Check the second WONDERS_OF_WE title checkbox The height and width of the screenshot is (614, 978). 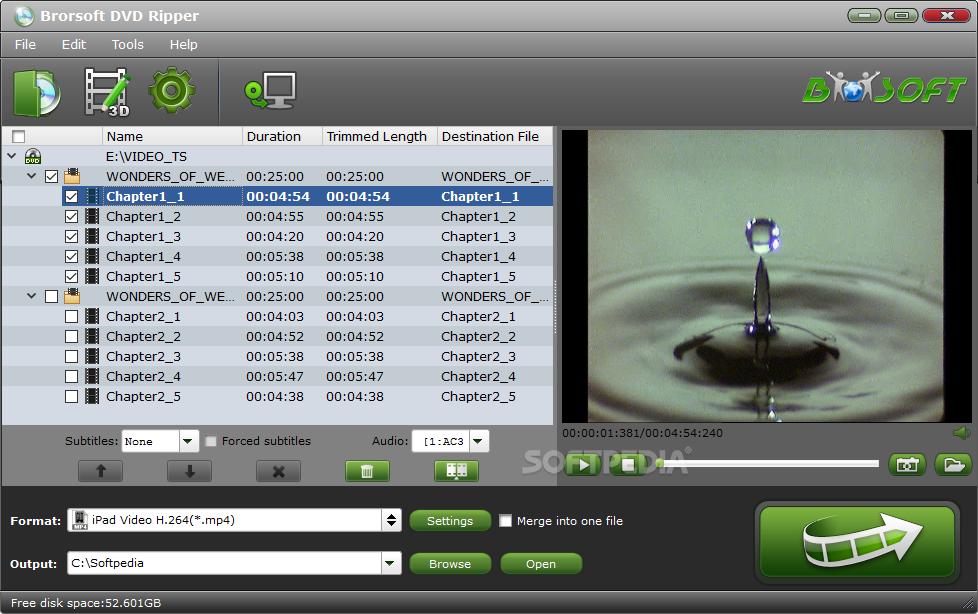(x=52, y=296)
